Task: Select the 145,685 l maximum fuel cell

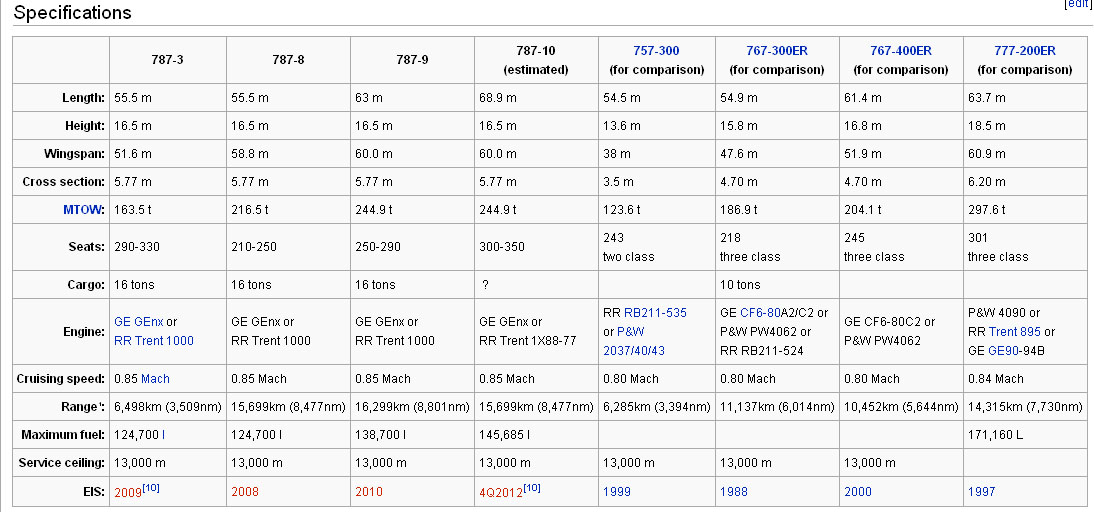Action: [537, 435]
